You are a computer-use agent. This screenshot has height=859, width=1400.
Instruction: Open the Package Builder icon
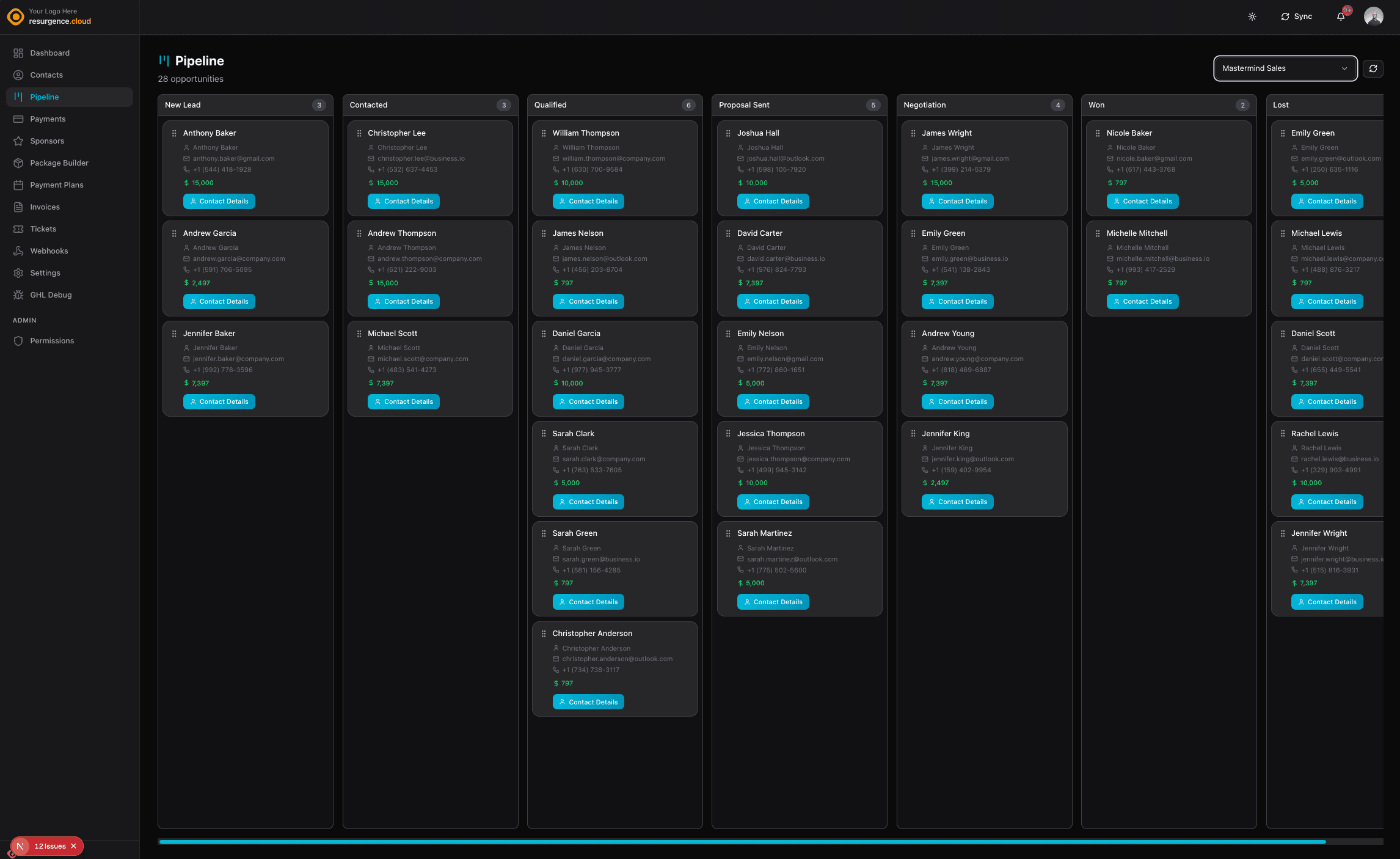[18, 163]
